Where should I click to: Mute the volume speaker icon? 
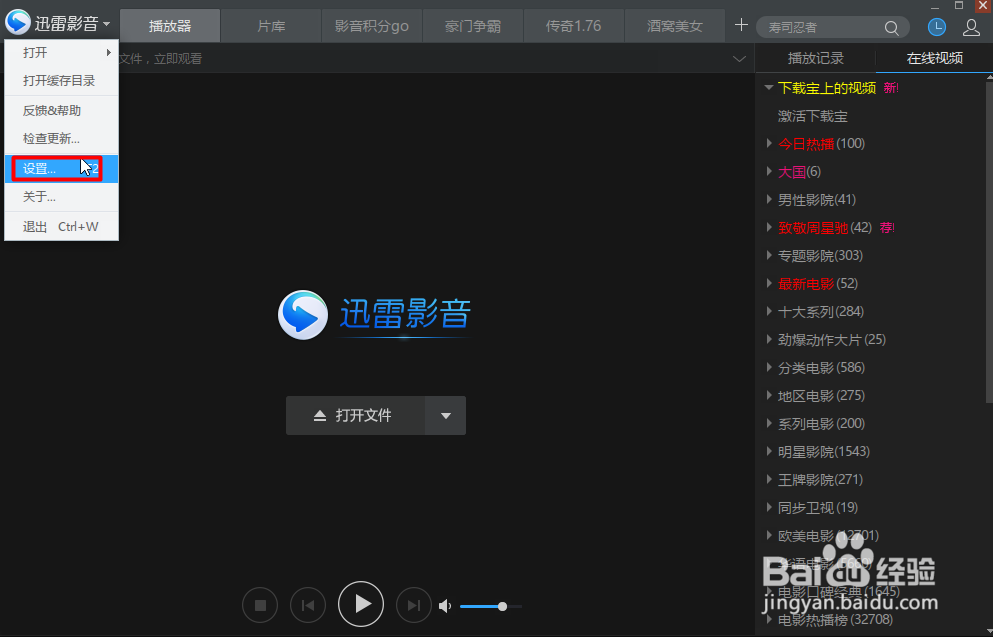pos(445,607)
